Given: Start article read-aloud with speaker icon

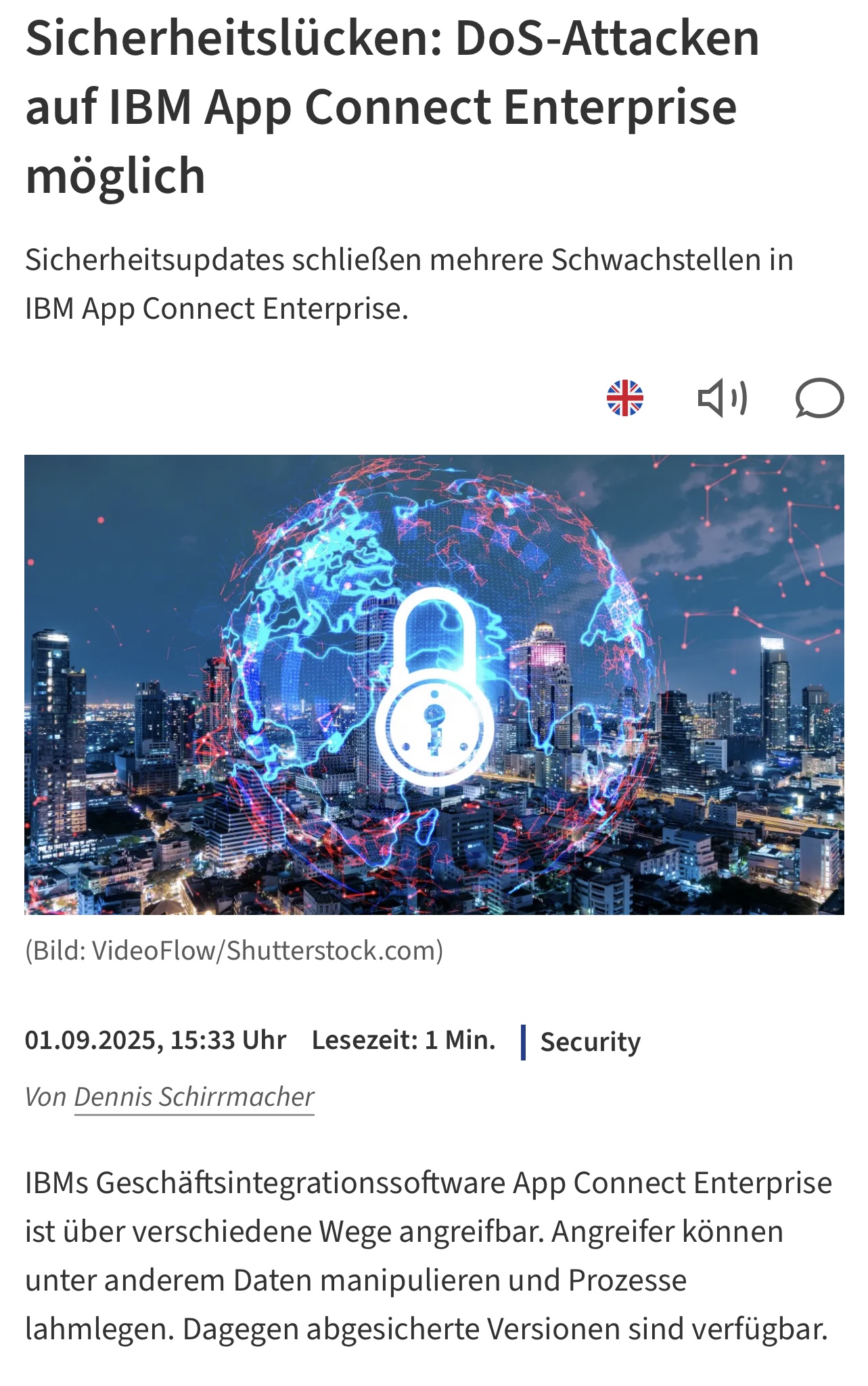Looking at the screenshot, I should pyautogui.click(x=722, y=398).
